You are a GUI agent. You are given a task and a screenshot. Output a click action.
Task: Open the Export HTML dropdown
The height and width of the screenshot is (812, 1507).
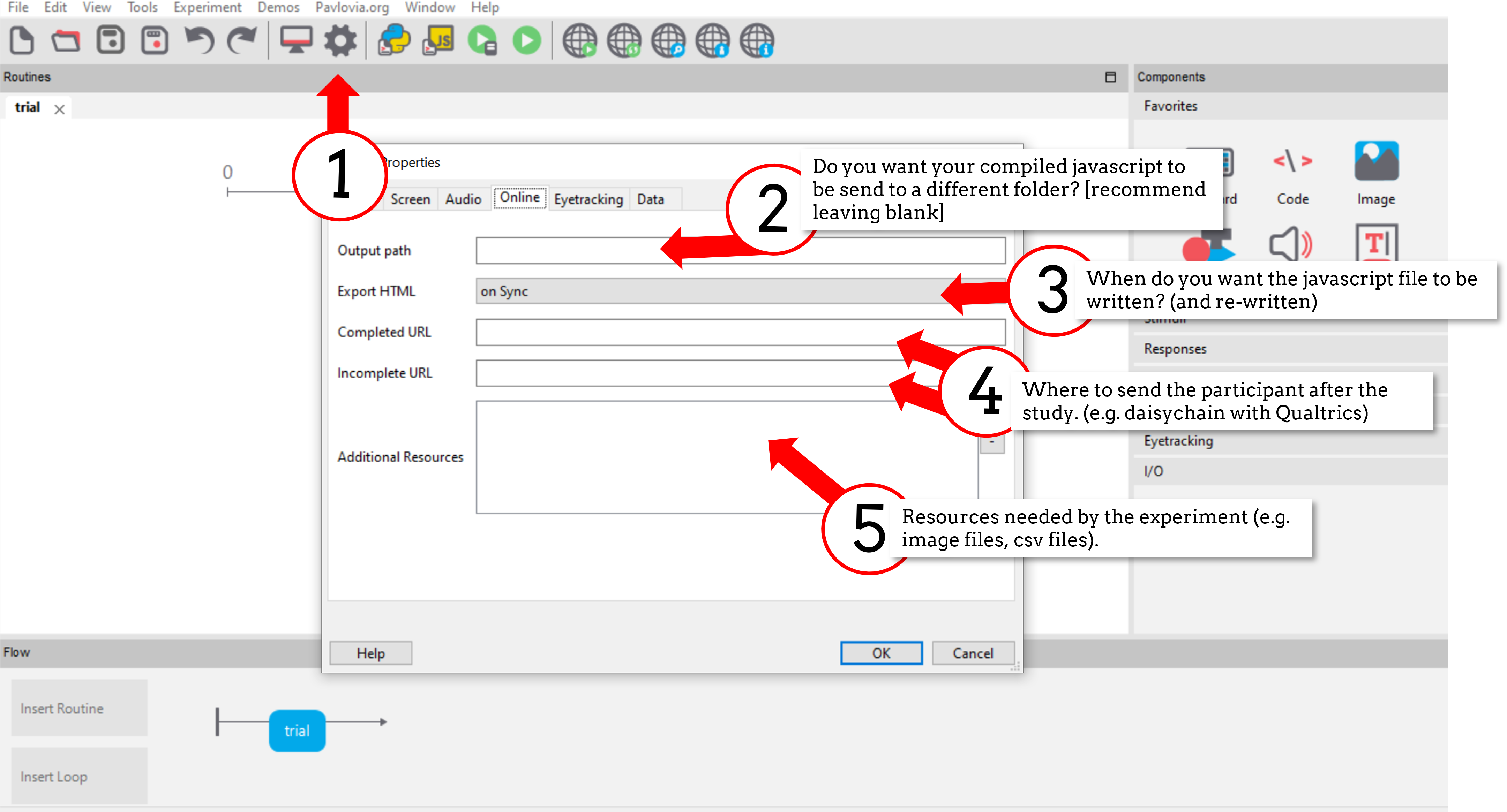(741, 291)
